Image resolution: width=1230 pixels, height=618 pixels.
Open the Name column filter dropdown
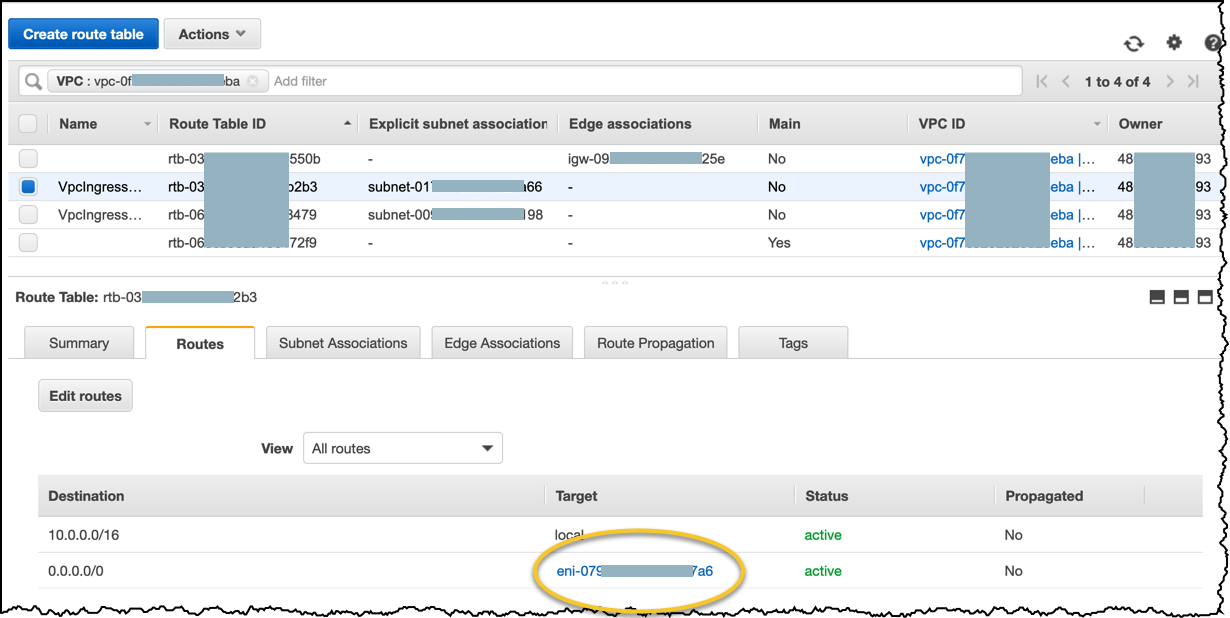pos(146,123)
